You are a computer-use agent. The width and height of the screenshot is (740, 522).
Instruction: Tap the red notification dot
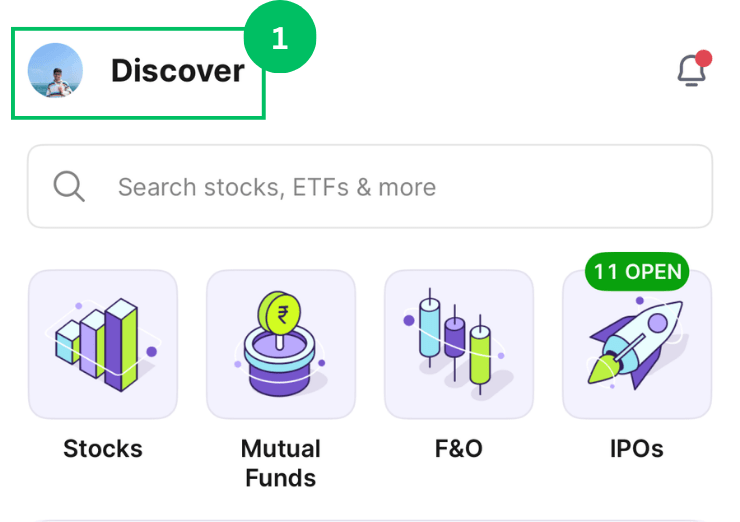(703, 58)
